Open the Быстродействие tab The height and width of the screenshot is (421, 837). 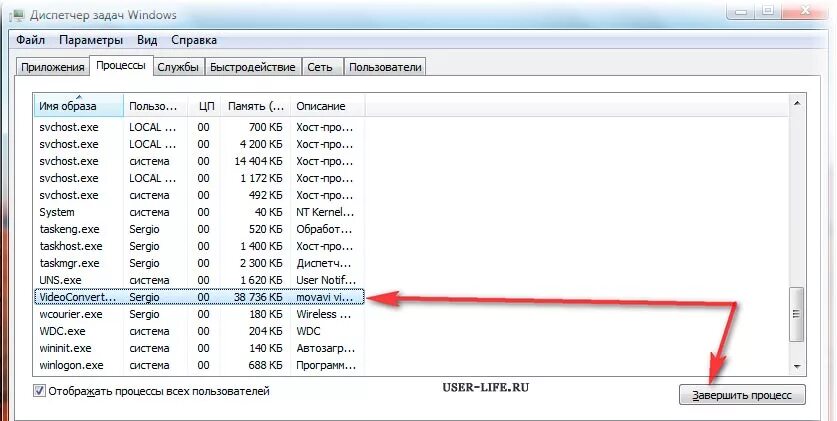click(252, 67)
